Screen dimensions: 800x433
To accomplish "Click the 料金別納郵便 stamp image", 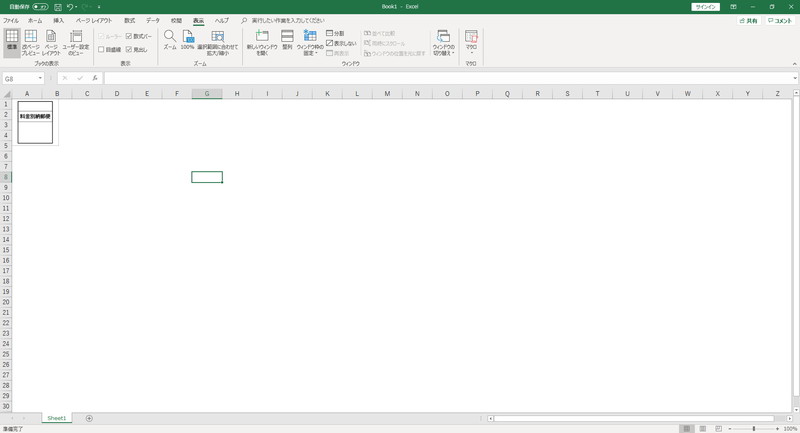I will [x=35, y=122].
